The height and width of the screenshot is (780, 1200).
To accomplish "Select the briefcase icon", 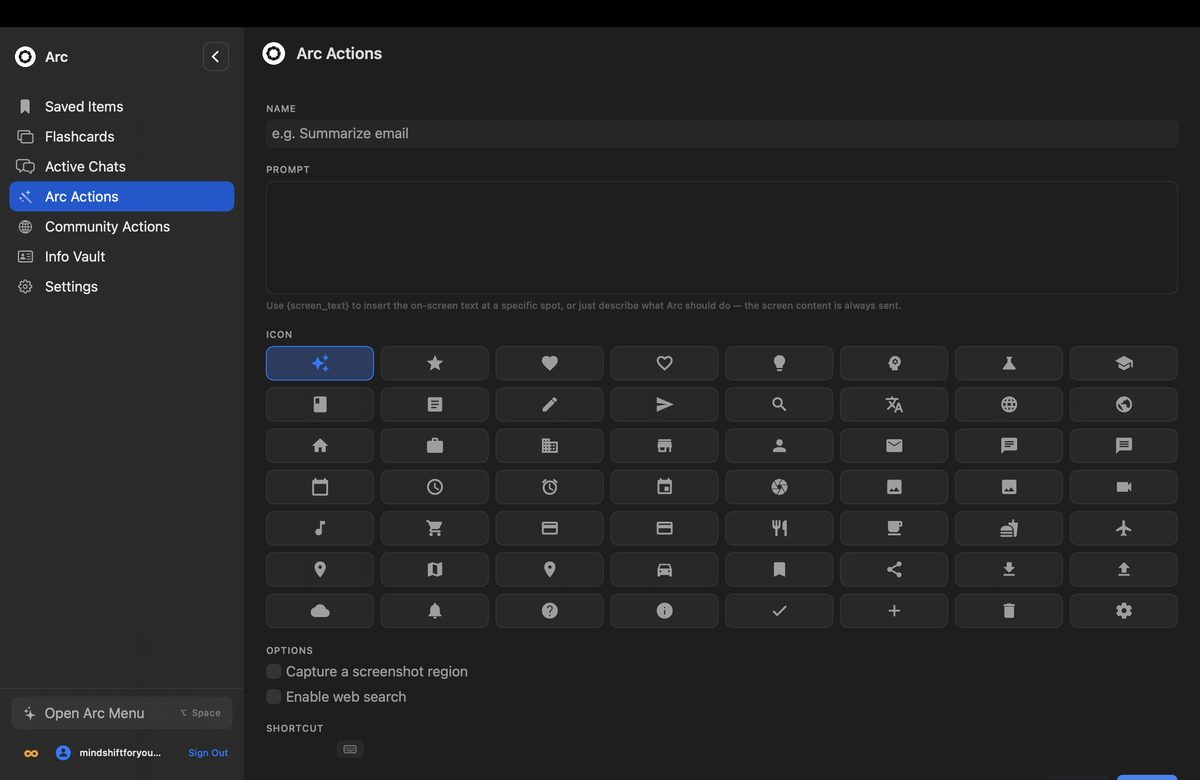I will pos(435,446).
